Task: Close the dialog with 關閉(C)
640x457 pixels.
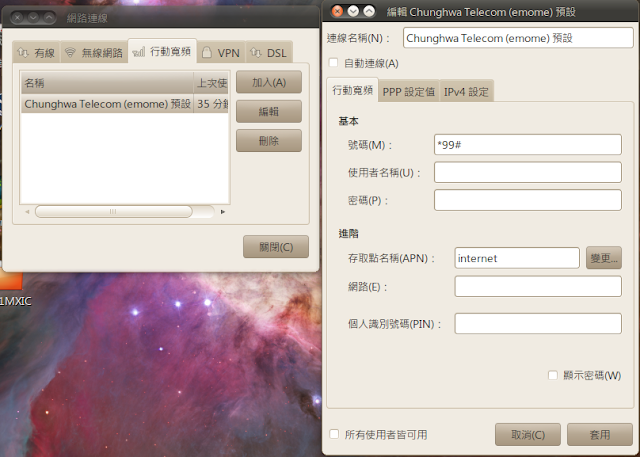Action: [x=276, y=246]
